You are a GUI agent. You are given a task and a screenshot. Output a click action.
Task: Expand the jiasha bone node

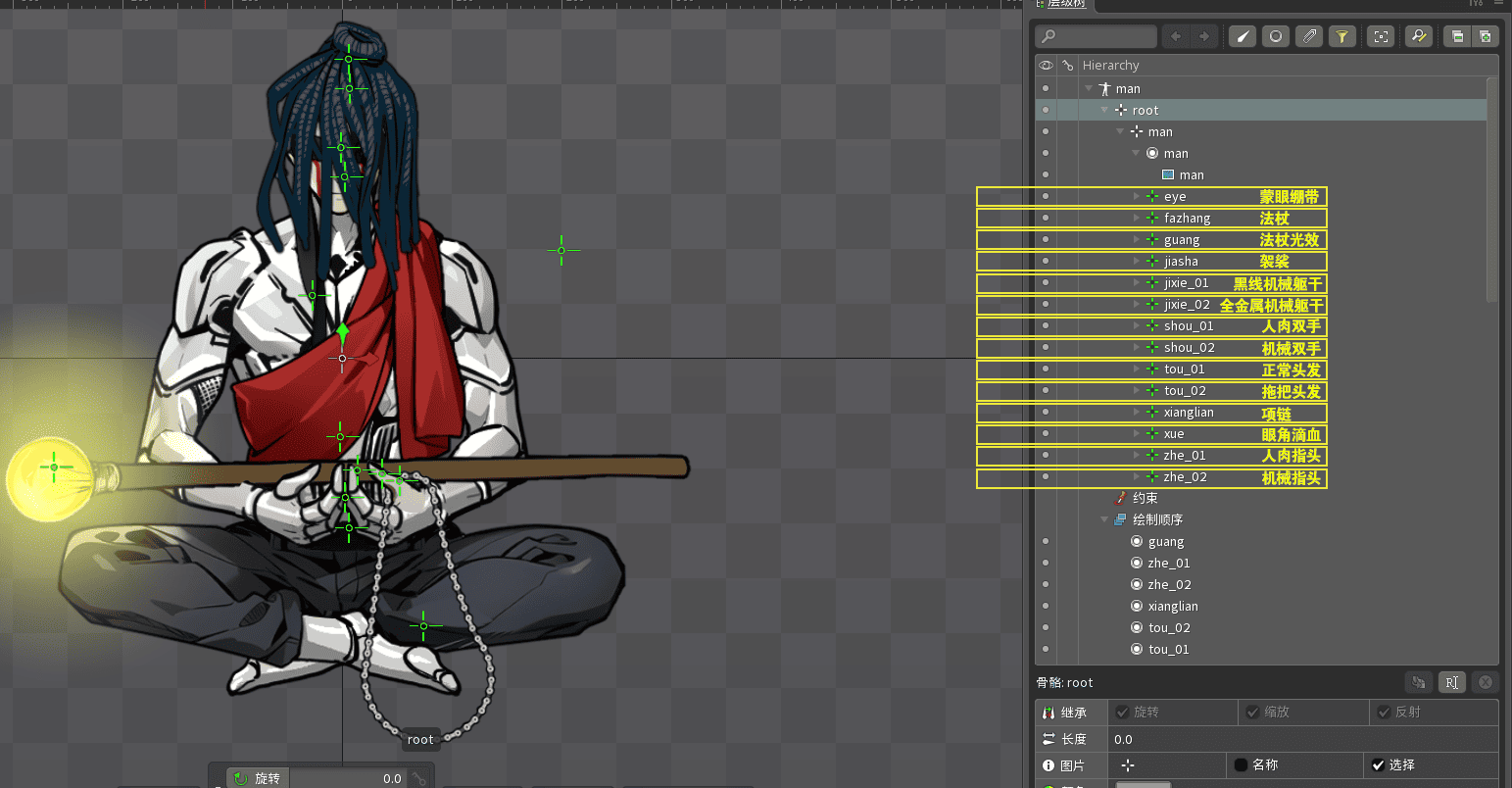click(x=1137, y=262)
